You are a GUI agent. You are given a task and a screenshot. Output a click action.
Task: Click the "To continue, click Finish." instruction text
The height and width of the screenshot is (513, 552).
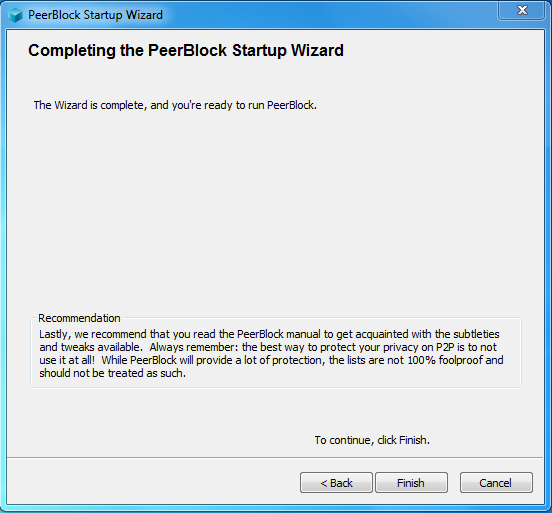pyautogui.click(x=372, y=440)
